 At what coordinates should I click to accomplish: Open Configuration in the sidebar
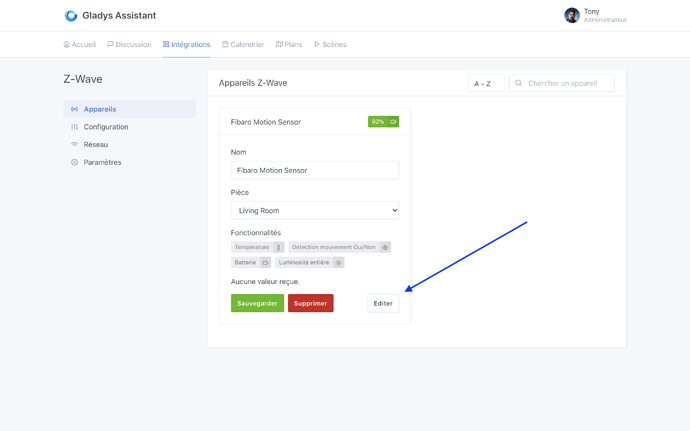click(x=129, y=127)
